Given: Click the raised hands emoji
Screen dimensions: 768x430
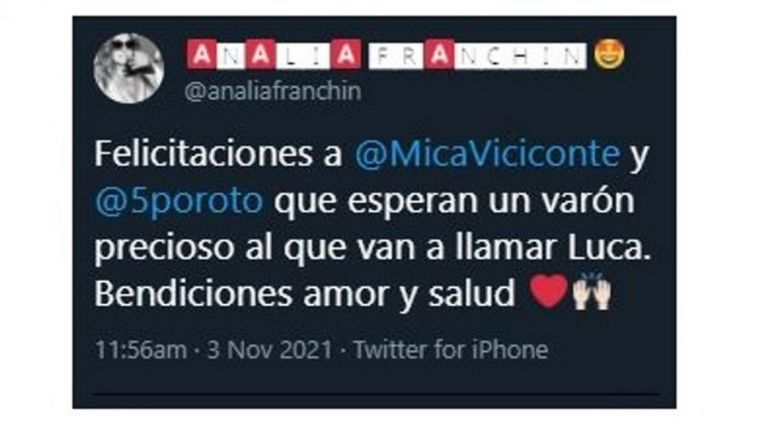Looking at the screenshot, I should pyautogui.click(x=592, y=291).
